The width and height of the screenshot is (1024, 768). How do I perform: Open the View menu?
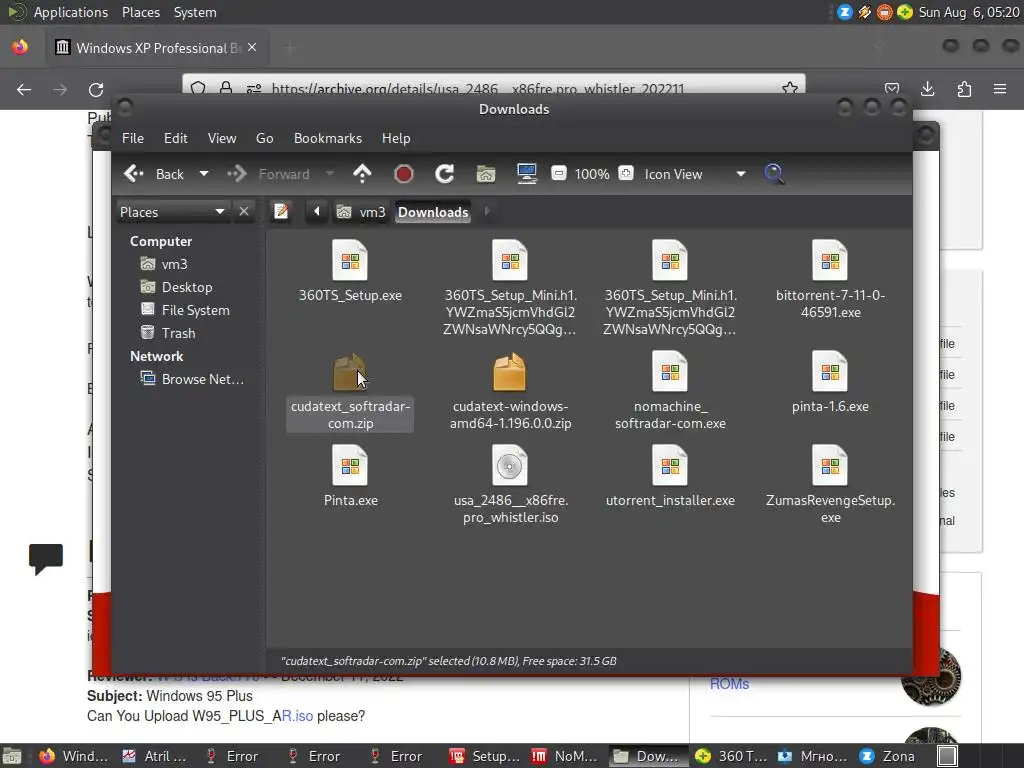pos(222,138)
